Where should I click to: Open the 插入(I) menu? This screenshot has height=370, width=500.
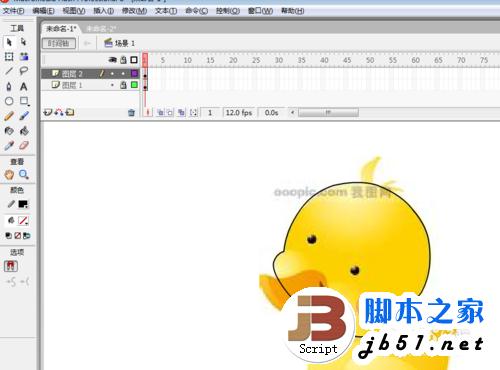(103, 11)
